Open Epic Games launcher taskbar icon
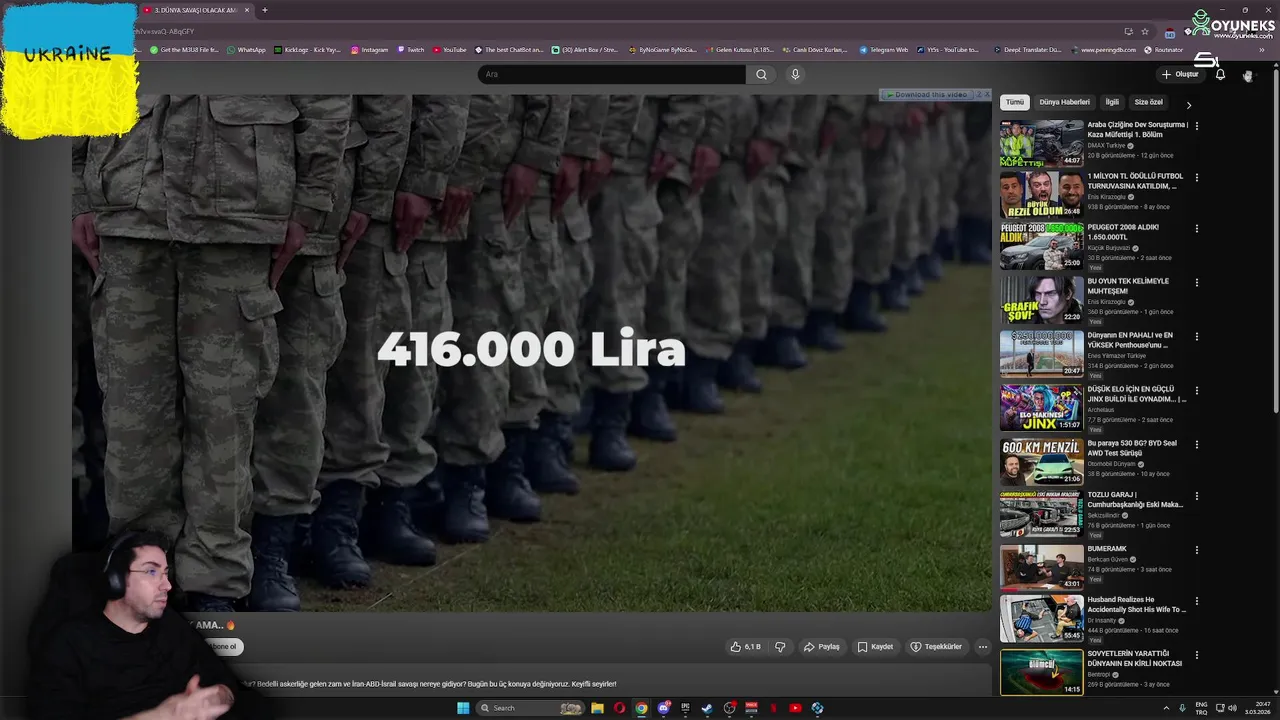 coord(685,708)
